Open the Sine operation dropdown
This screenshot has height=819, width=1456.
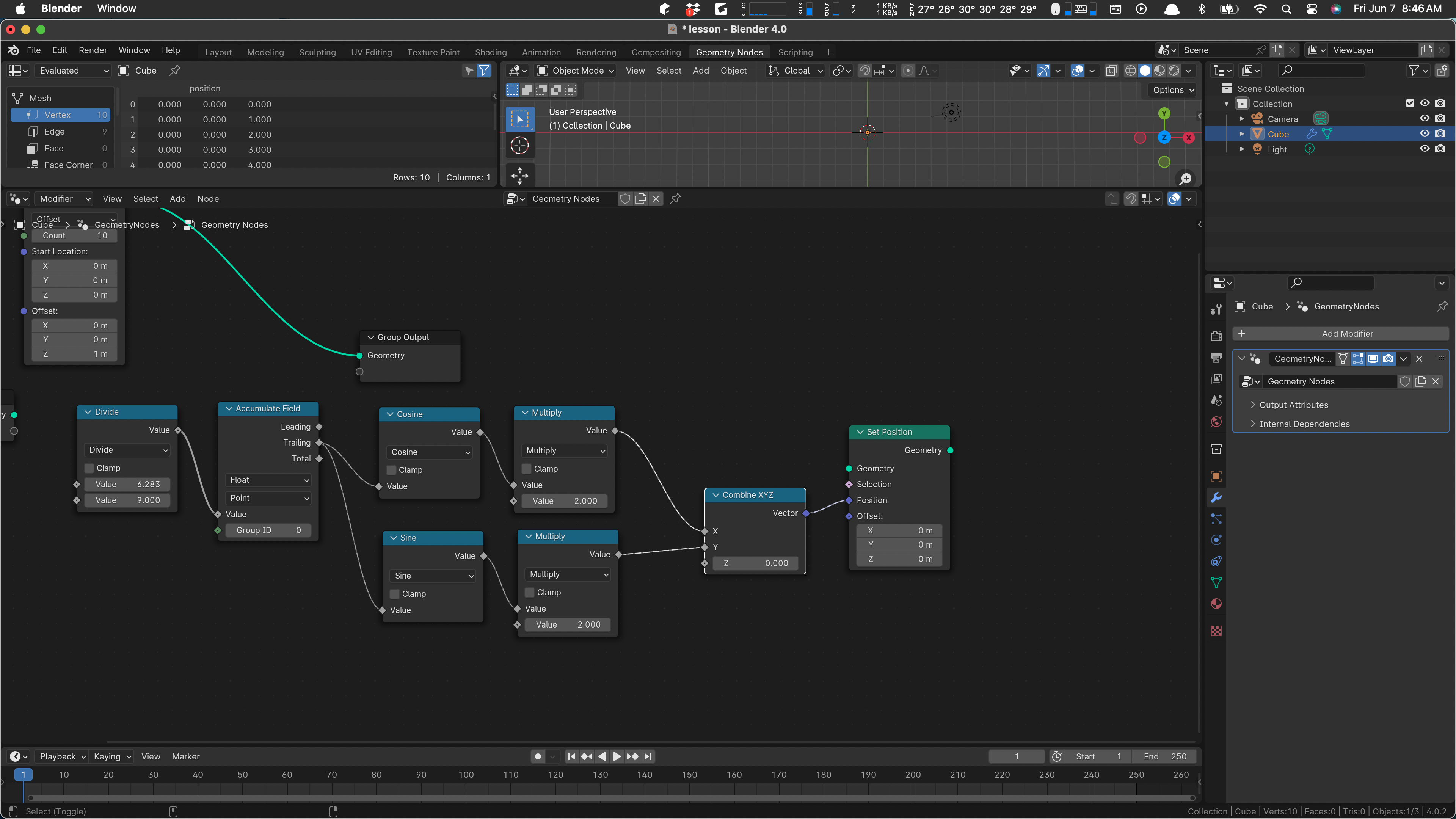point(433,576)
